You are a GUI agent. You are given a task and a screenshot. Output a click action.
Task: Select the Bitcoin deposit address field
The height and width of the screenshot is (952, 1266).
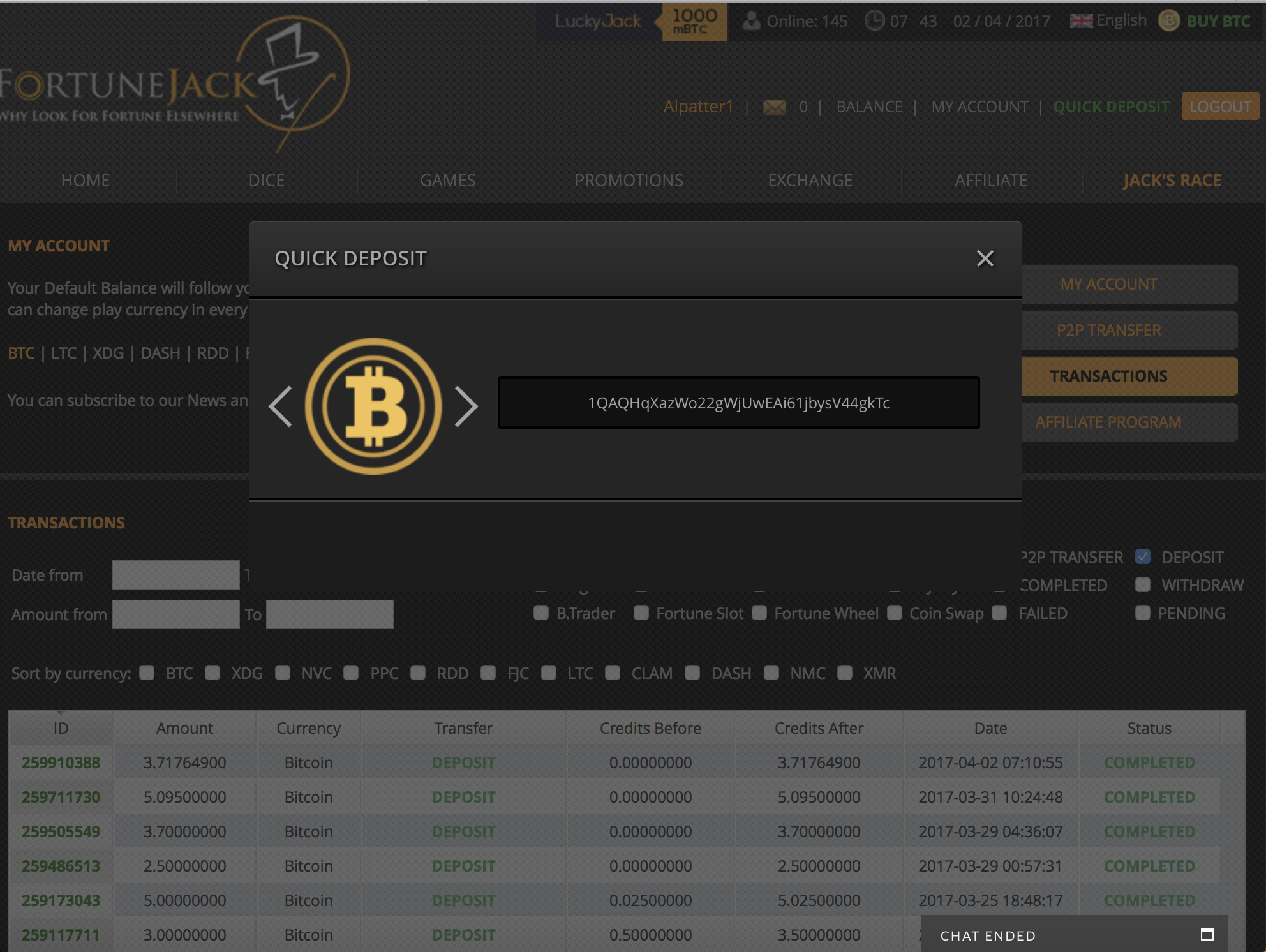click(x=738, y=403)
